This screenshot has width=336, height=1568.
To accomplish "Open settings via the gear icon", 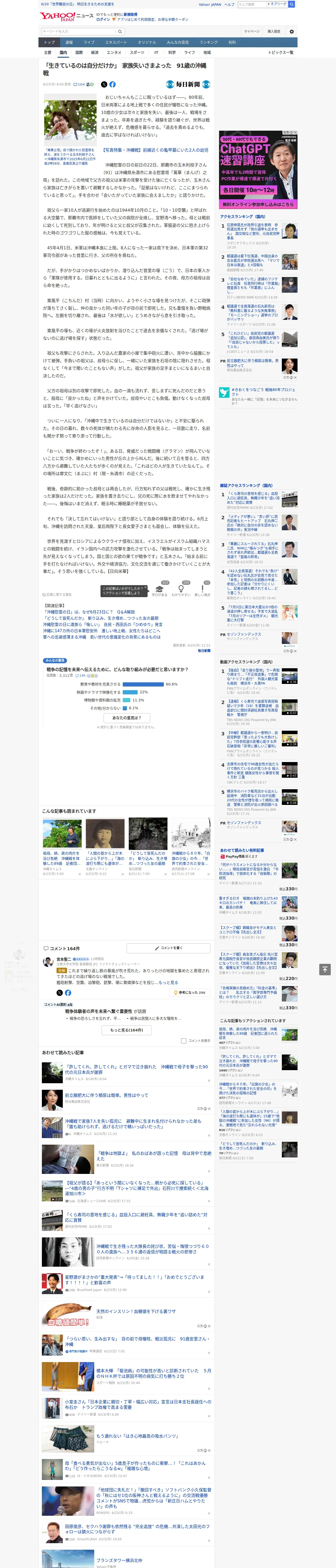I will 292,31.
